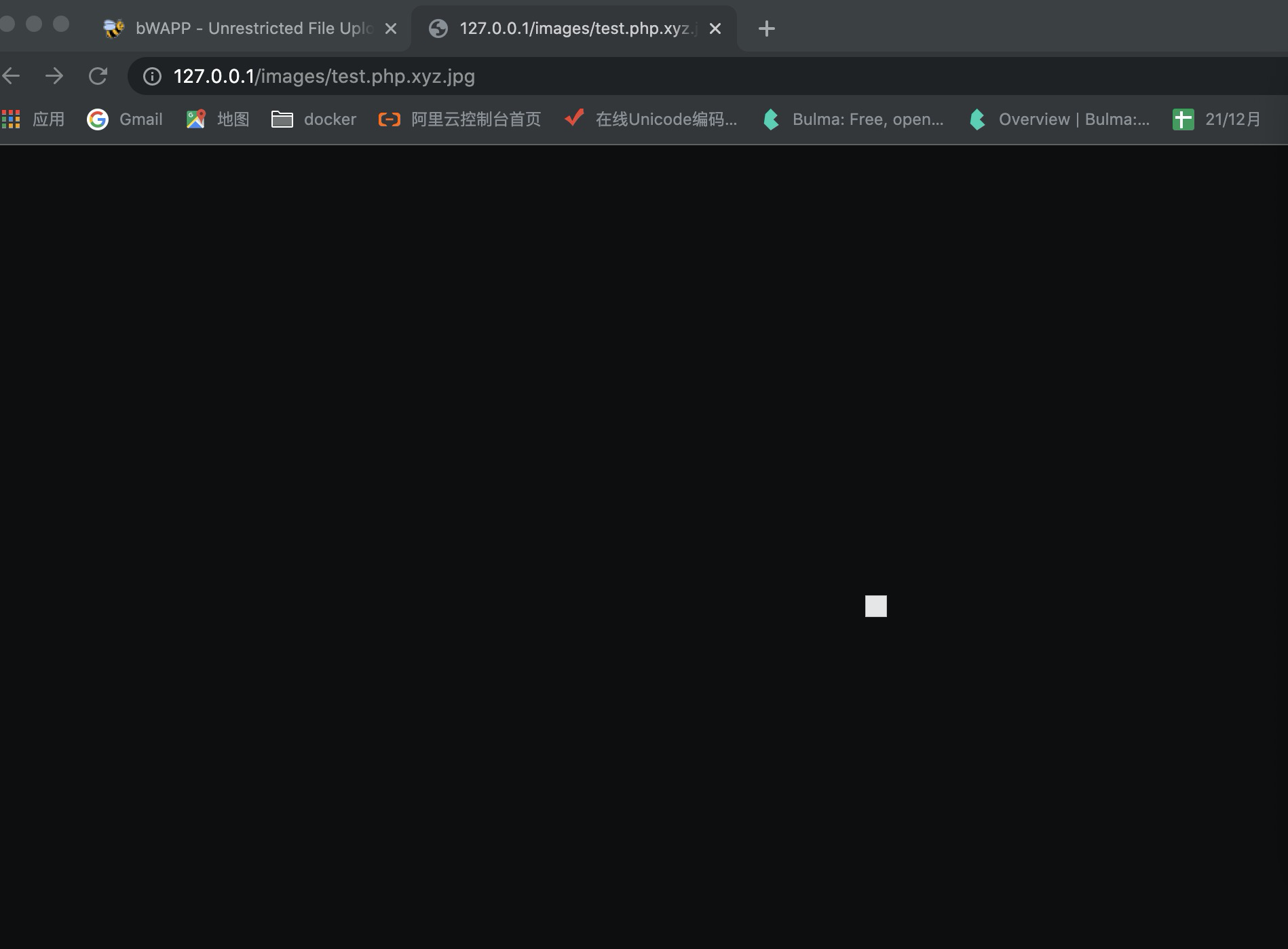This screenshot has width=1288, height=949.
Task: Open the Bulma: Free, open bookmark
Action: (x=853, y=119)
